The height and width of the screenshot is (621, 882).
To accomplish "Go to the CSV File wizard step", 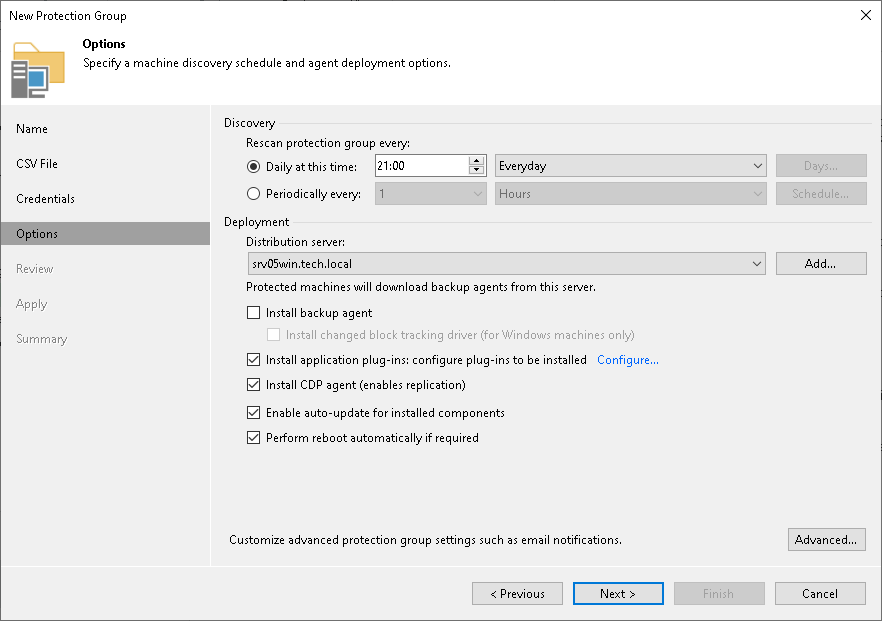I will 37,164.
